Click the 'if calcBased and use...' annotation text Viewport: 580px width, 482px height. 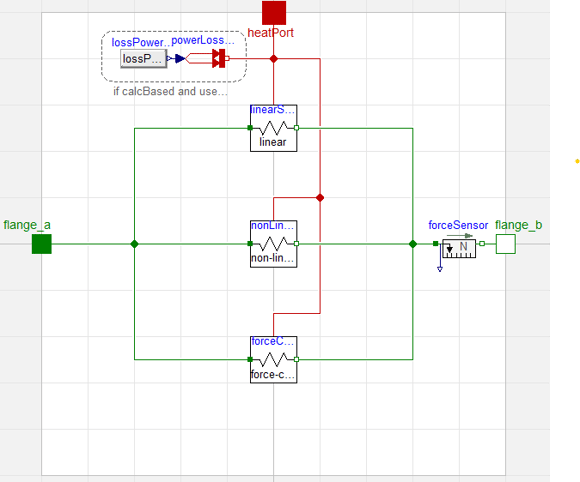pos(170,91)
